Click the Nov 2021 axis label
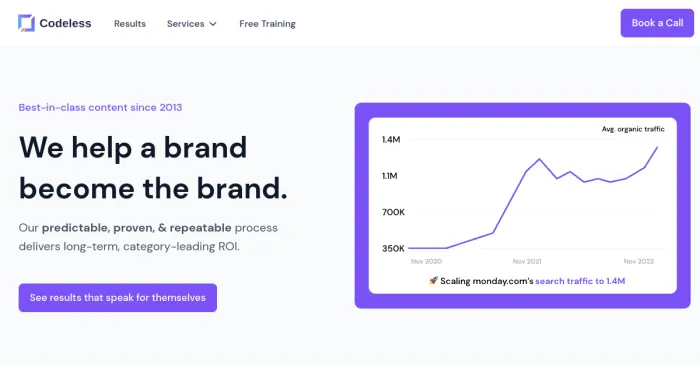Screen dimensions: 700x367 [x=527, y=261]
